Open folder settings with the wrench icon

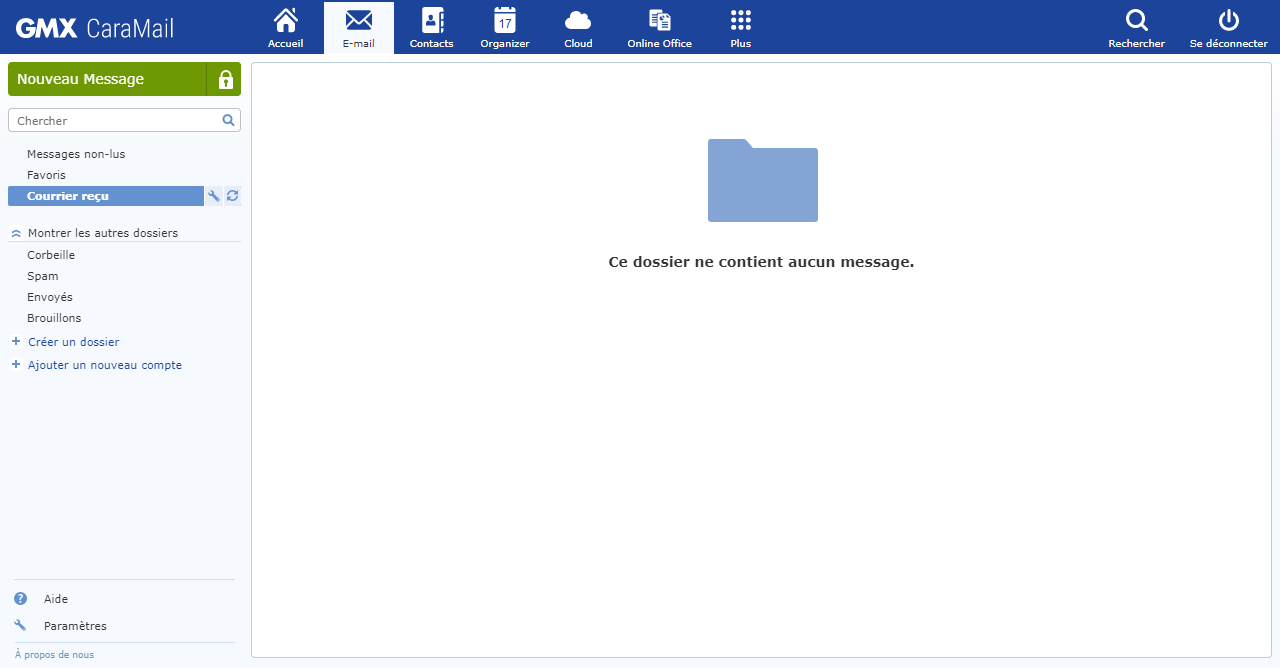point(213,195)
